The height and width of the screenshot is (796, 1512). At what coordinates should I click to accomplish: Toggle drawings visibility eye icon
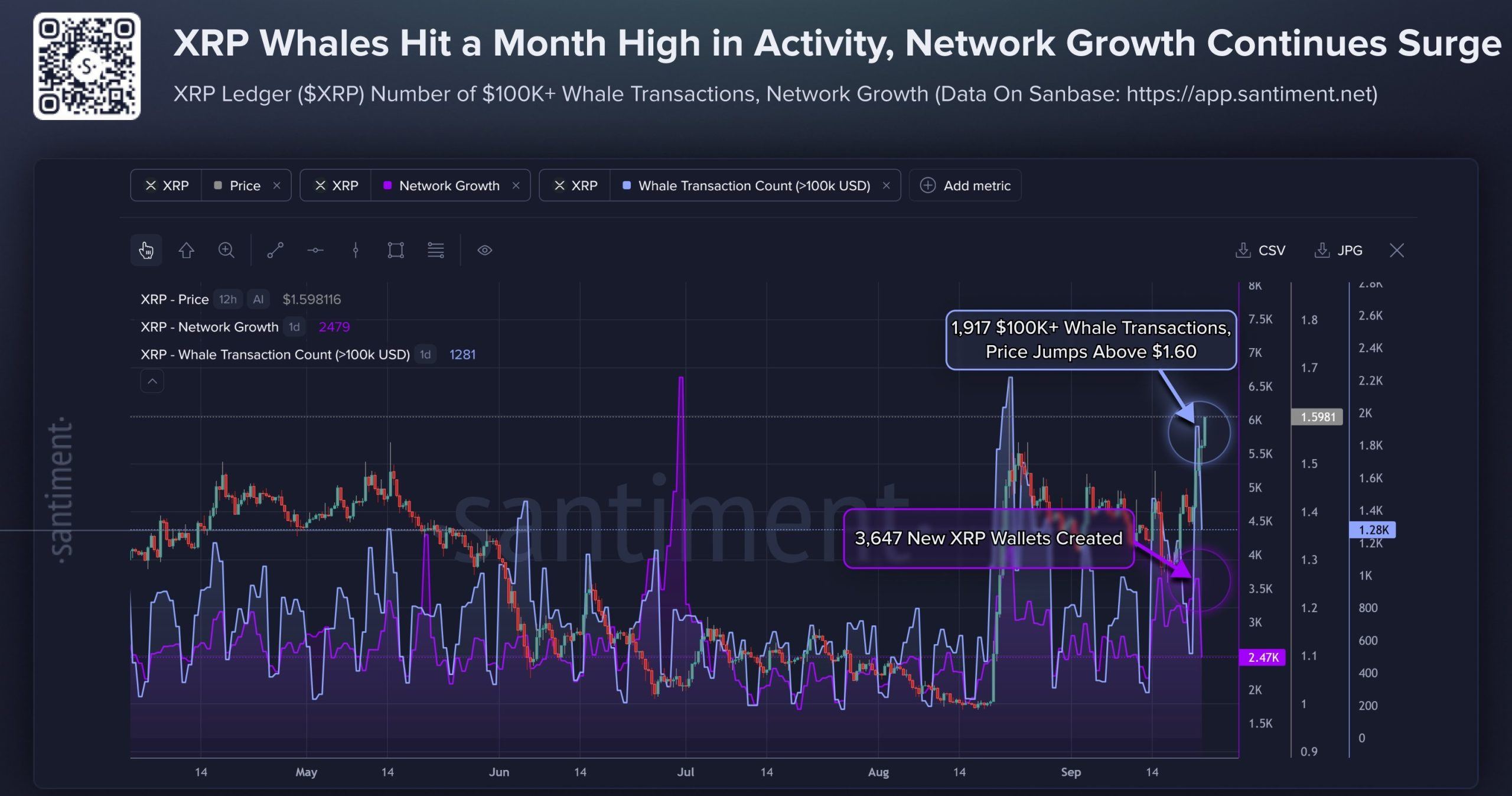pyautogui.click(x=484, y=251)
